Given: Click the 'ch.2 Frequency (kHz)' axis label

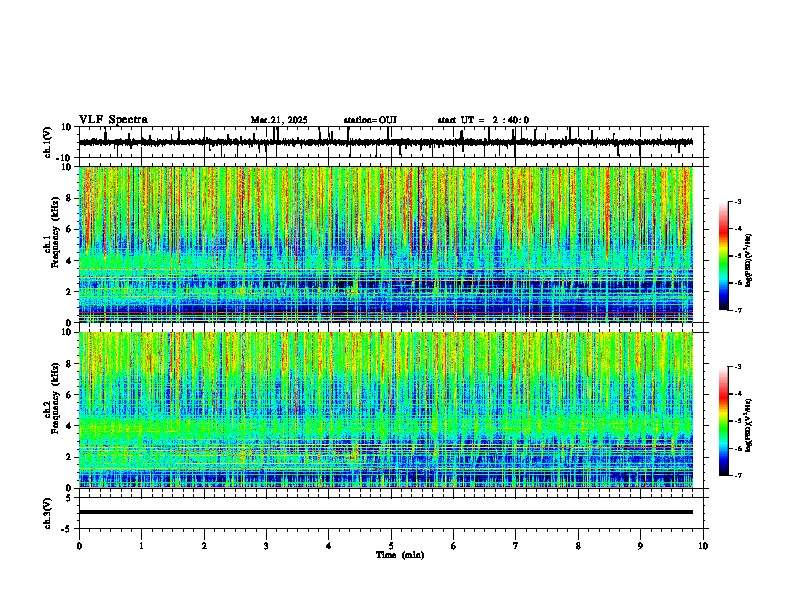Looking at the screenshot, I should pos(51,398).
